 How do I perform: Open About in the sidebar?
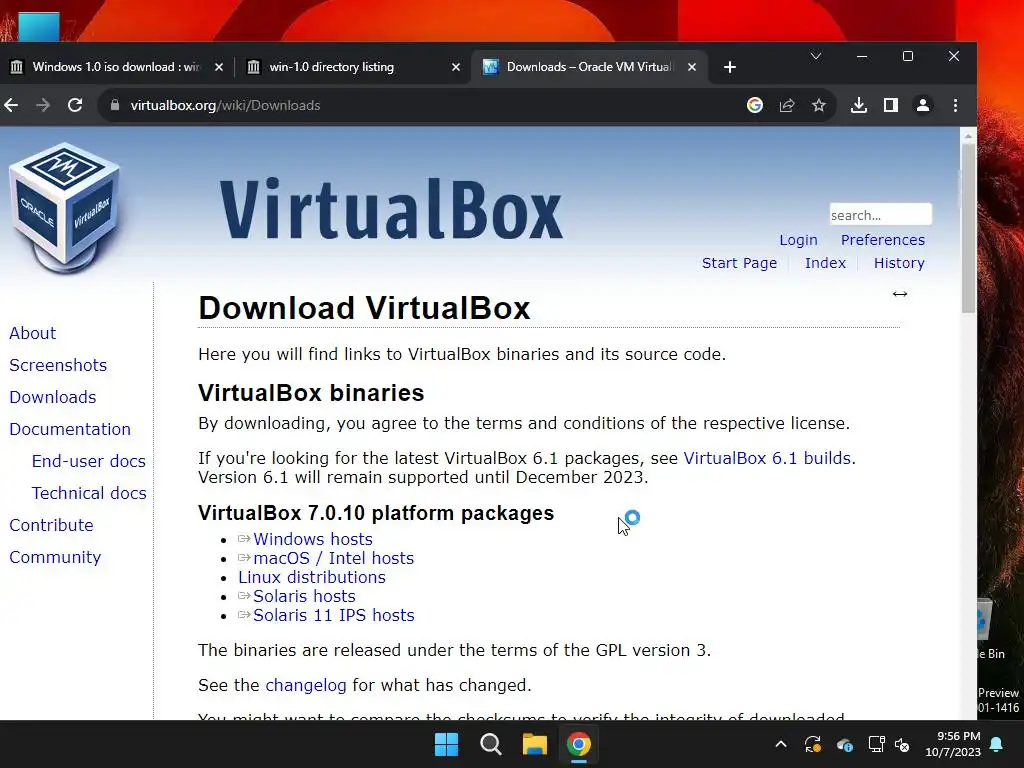tap(33, 333)
